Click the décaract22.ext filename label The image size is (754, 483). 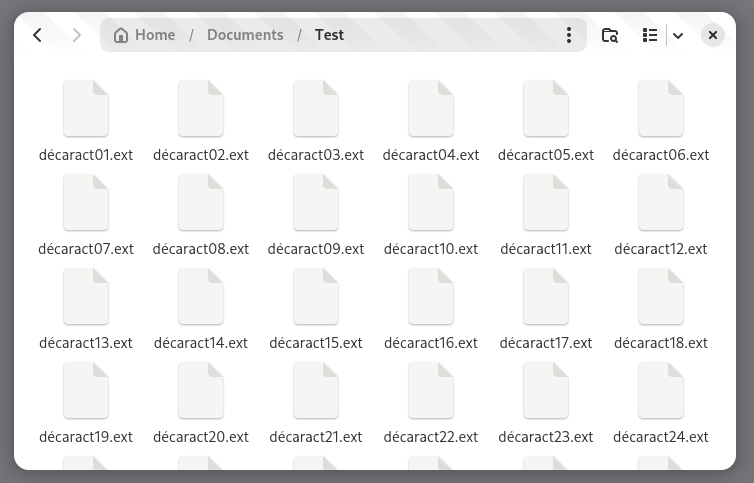[430, 437]
